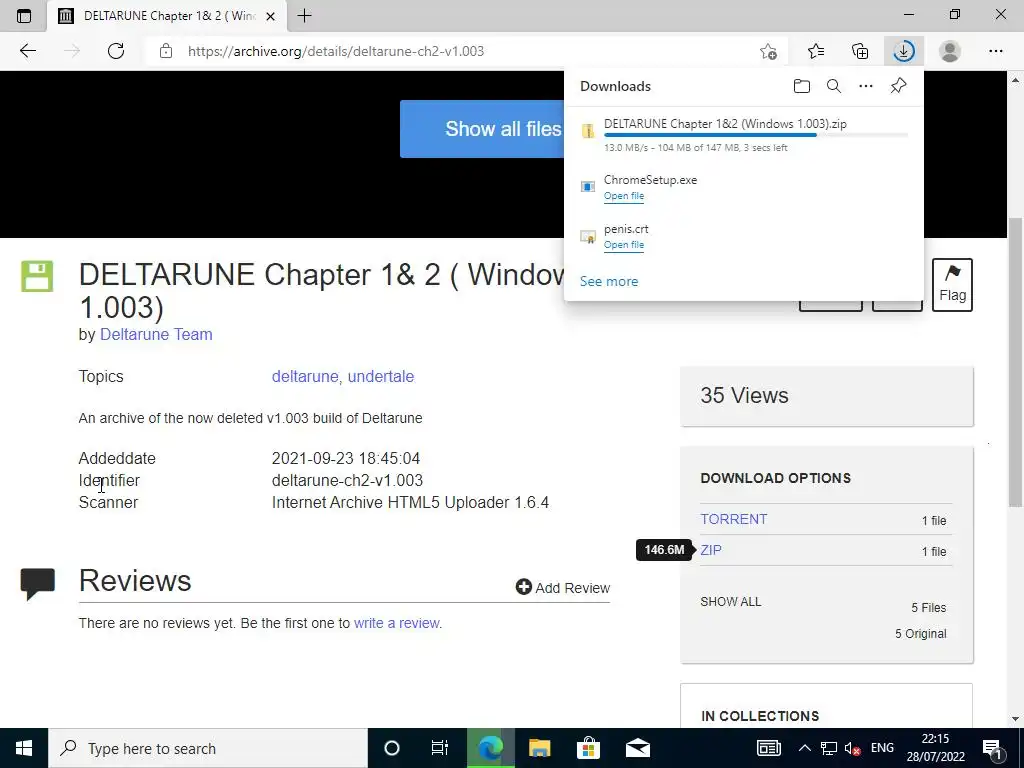1024x768 pixels.
Task: Click the Reviews speech bubble icon
Action: pos(37,583)
